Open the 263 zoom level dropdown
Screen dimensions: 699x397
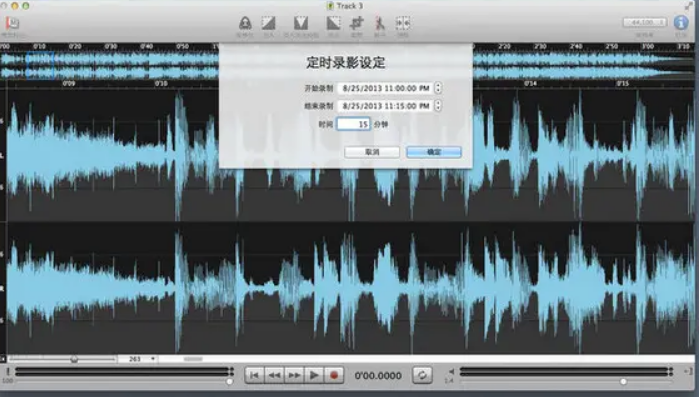[139, 359]
